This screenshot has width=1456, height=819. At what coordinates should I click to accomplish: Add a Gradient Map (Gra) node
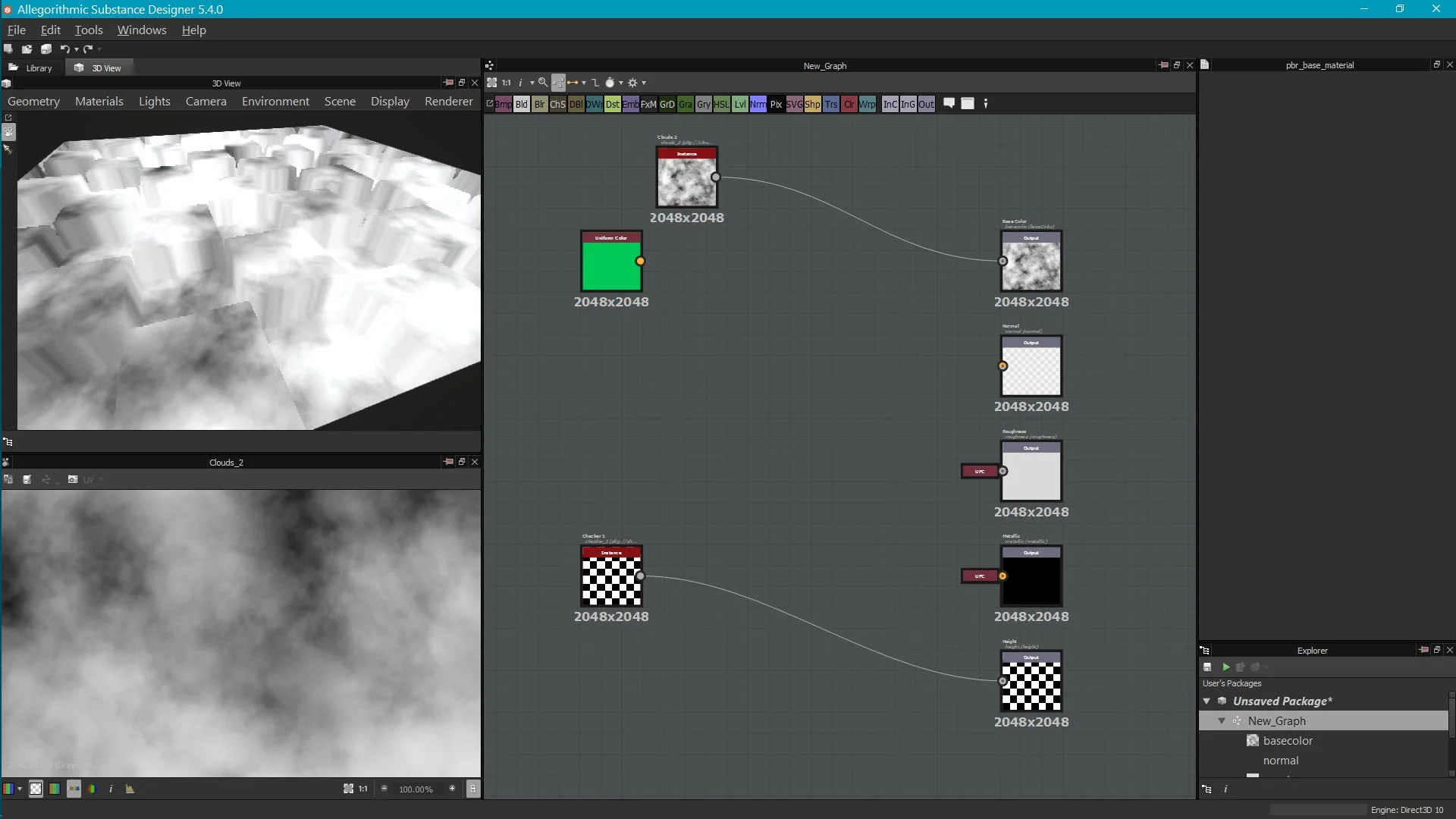pos(686,105)
